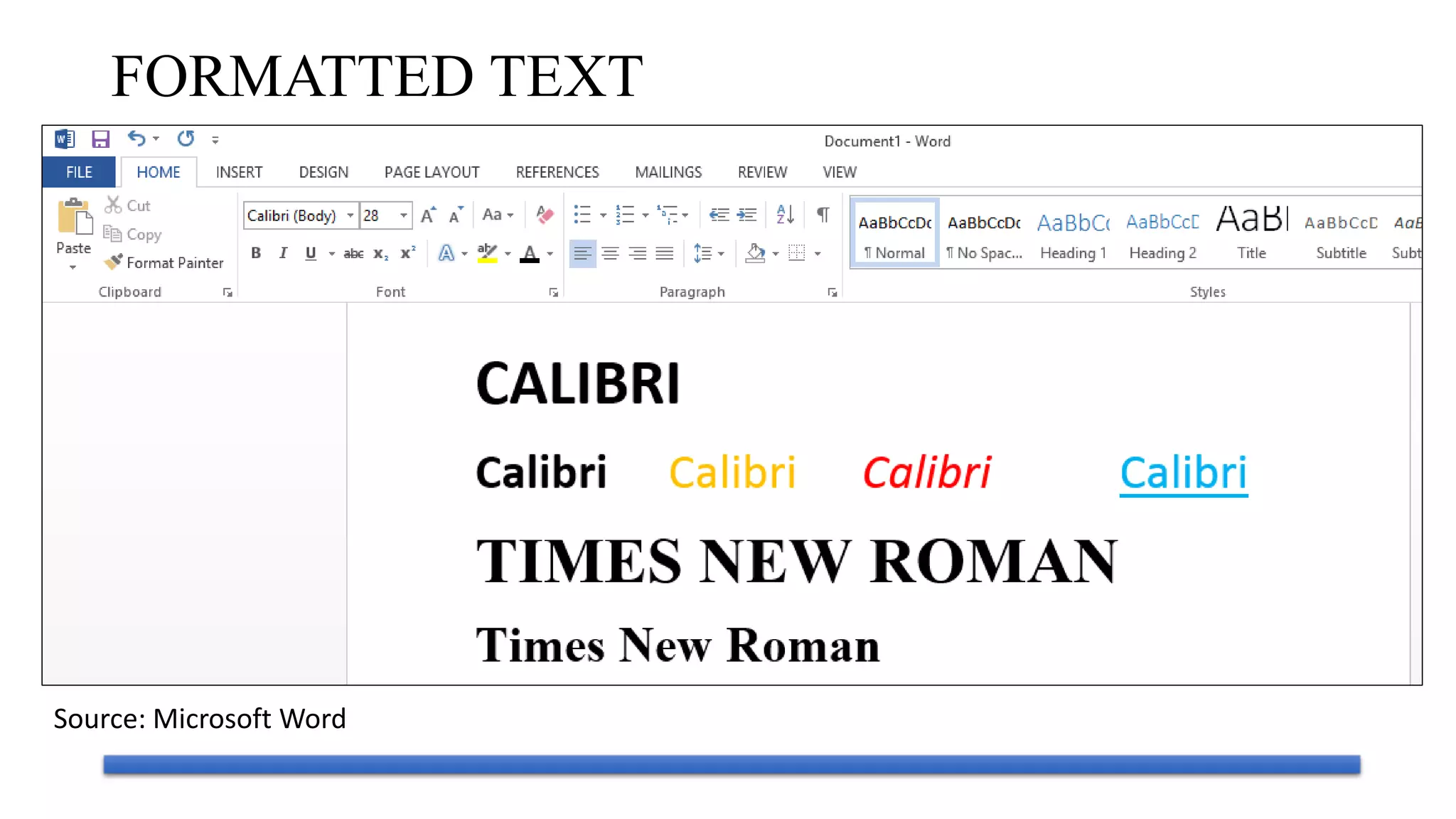Open the highlight color dropdown arrow
This screenshot has height=819, width=1456.
click(508, 254)
